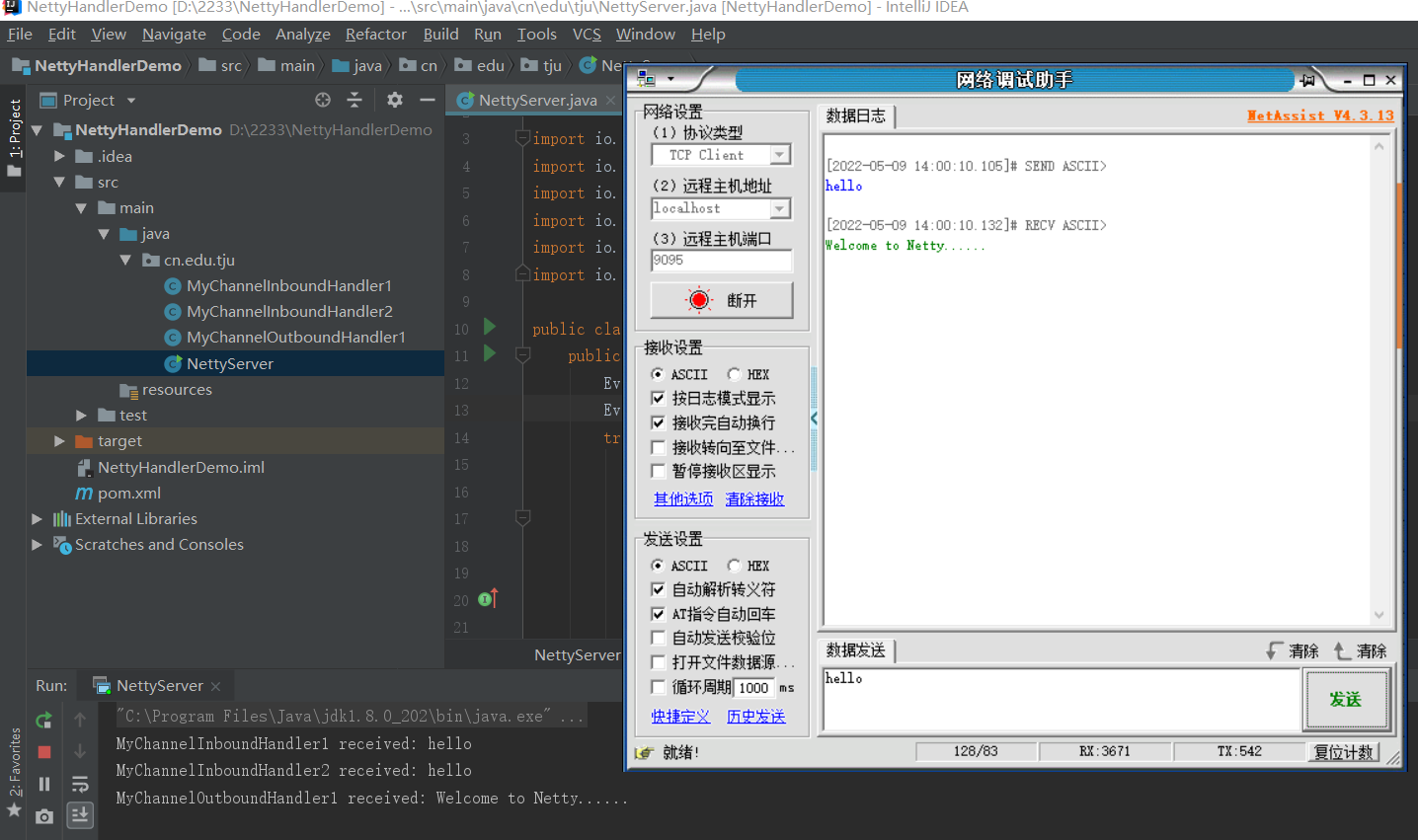The width and height of the screenshot is (1418, 840).
Task: Switch to the NettyServer.java editor tab
Action: click(536, 100)
